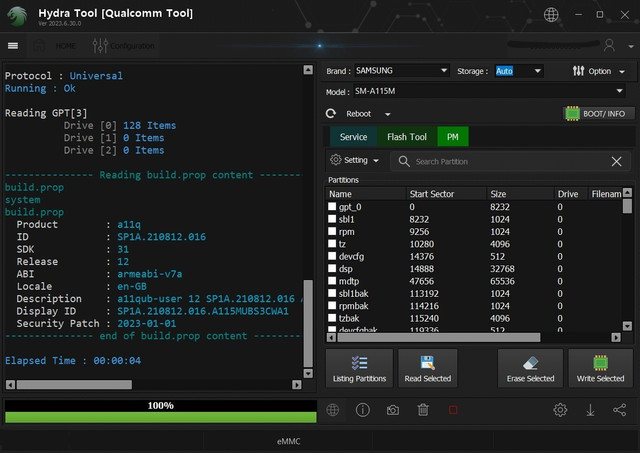This screenshot has width=640, height=453.
Task: Expand the account dropdown arrow
Action: (x=631, y=47)
